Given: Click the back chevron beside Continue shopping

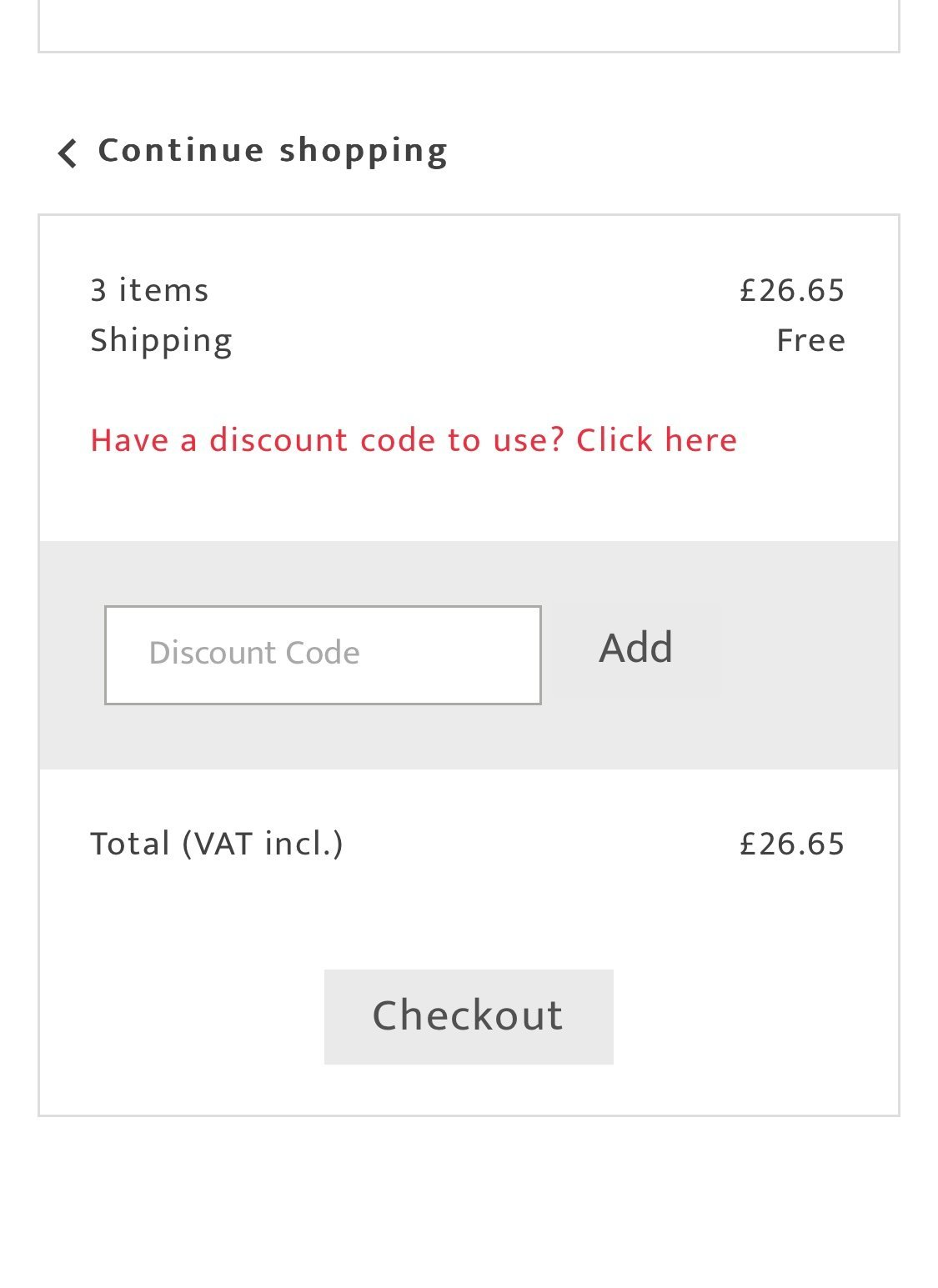Looking at the screenshot, I should coord(68,153).
